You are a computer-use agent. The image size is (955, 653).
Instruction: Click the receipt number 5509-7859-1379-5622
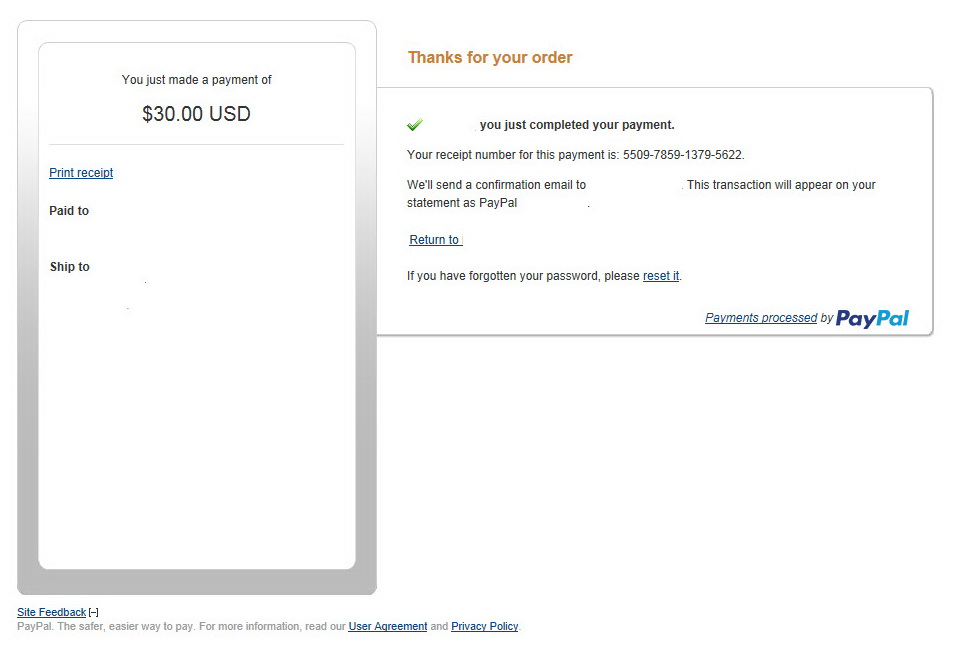(682, 155)
